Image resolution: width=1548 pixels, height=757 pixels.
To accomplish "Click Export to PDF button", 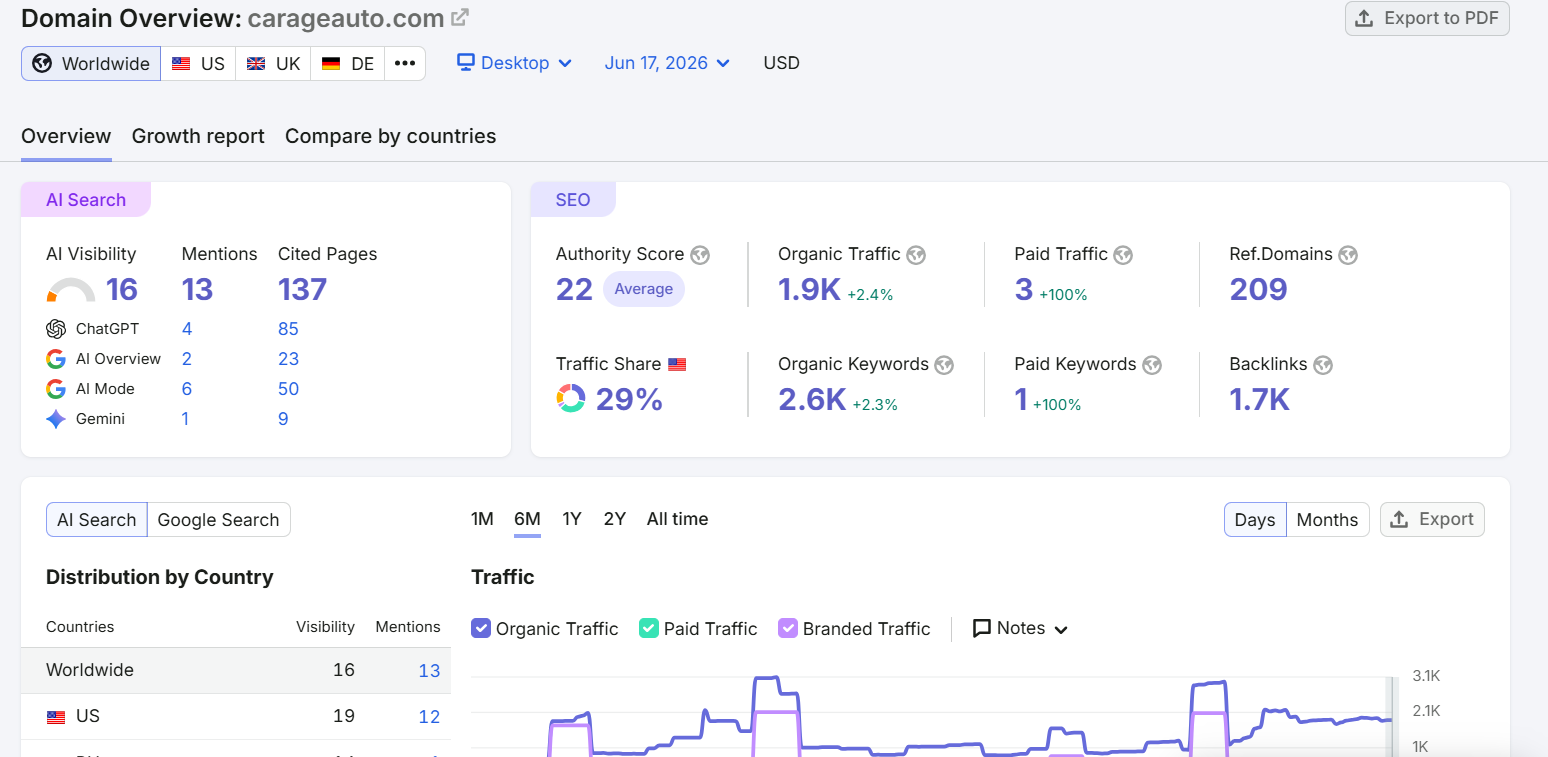I will pos(1427,19).
